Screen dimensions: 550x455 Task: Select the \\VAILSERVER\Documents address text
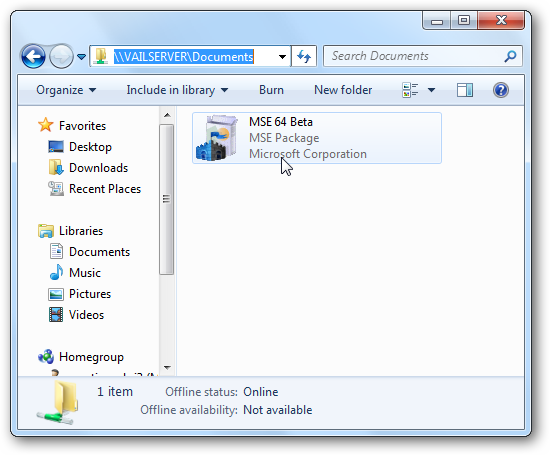(x=183, y=56)
